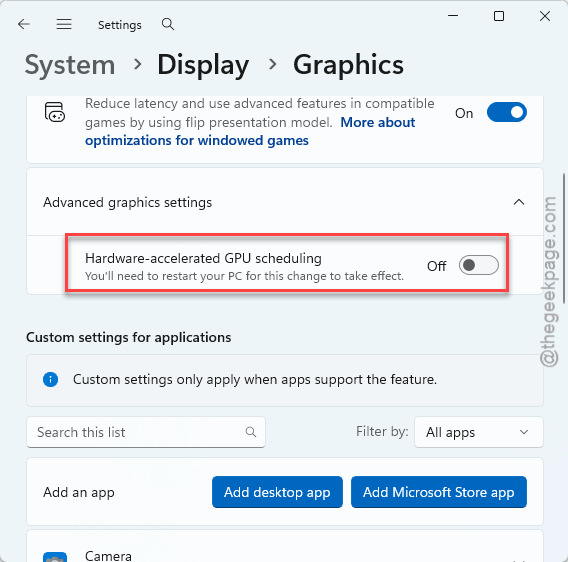Open the hamburger navigation menu
This screenshot has height=562, width=568.
[64, 25]
